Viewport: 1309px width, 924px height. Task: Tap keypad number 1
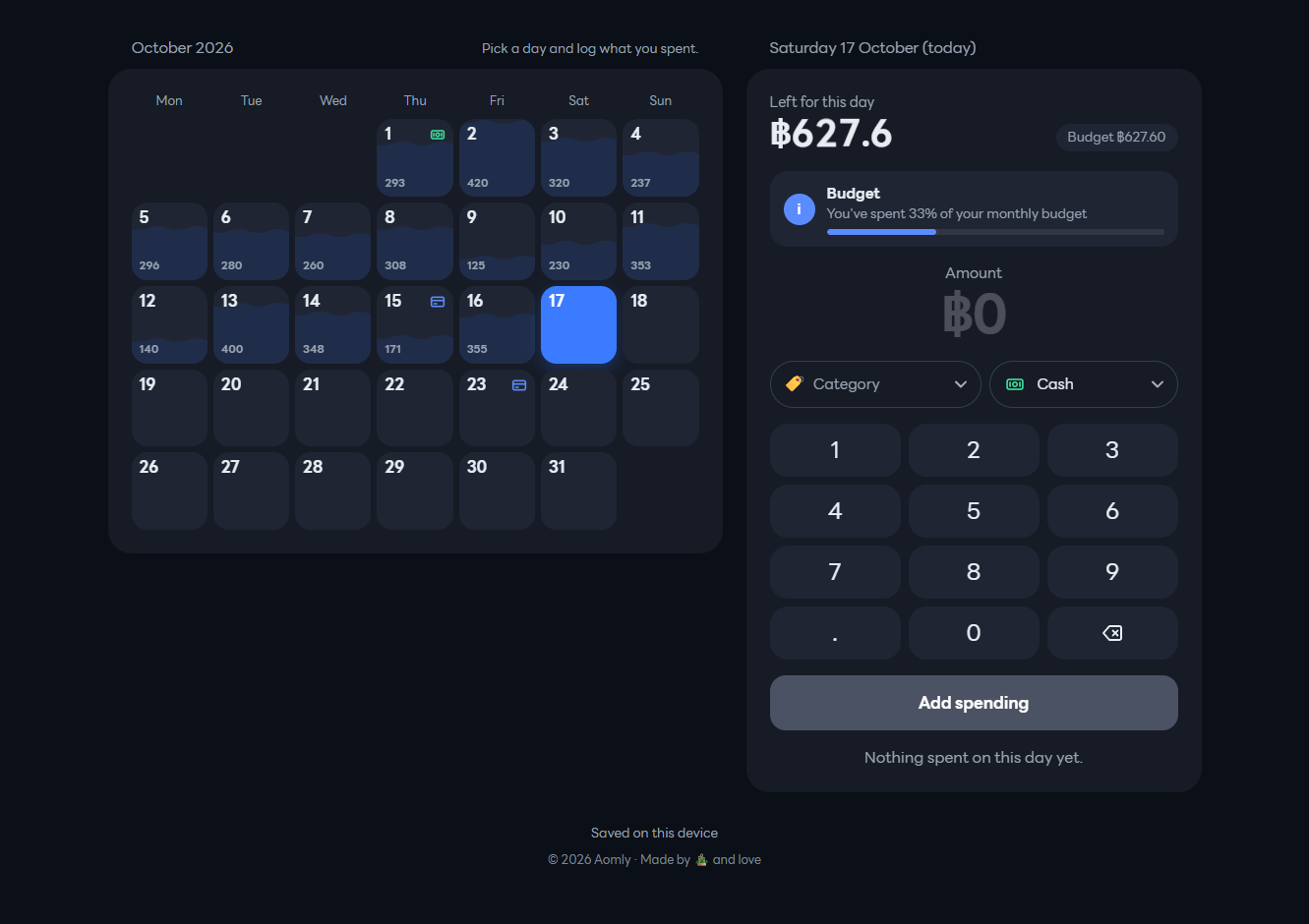pos(835,450)
